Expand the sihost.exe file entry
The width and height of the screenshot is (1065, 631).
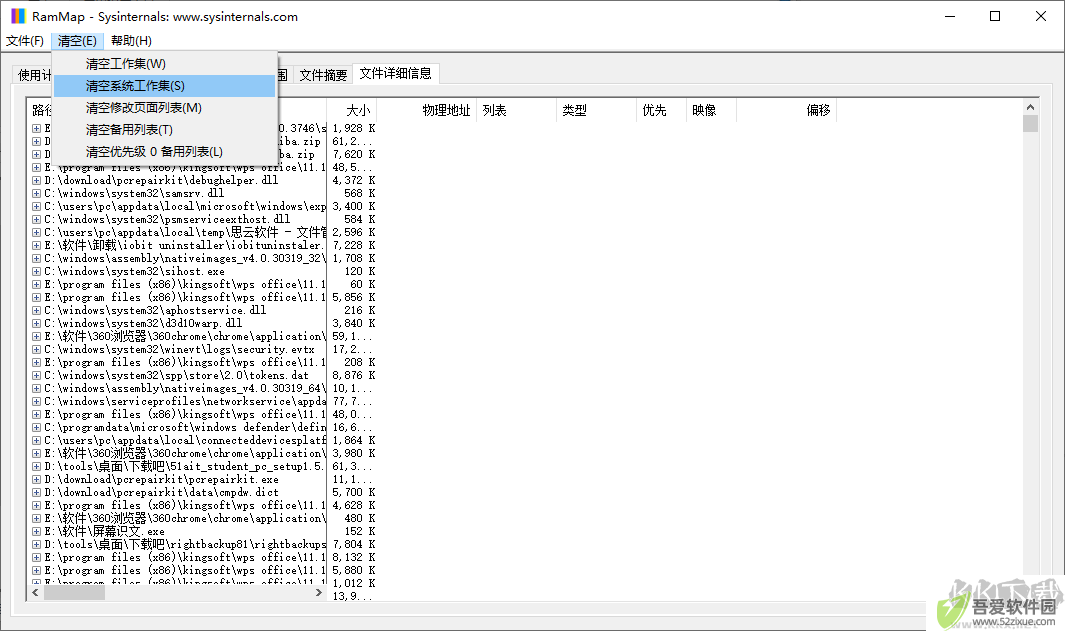[37, 272]
